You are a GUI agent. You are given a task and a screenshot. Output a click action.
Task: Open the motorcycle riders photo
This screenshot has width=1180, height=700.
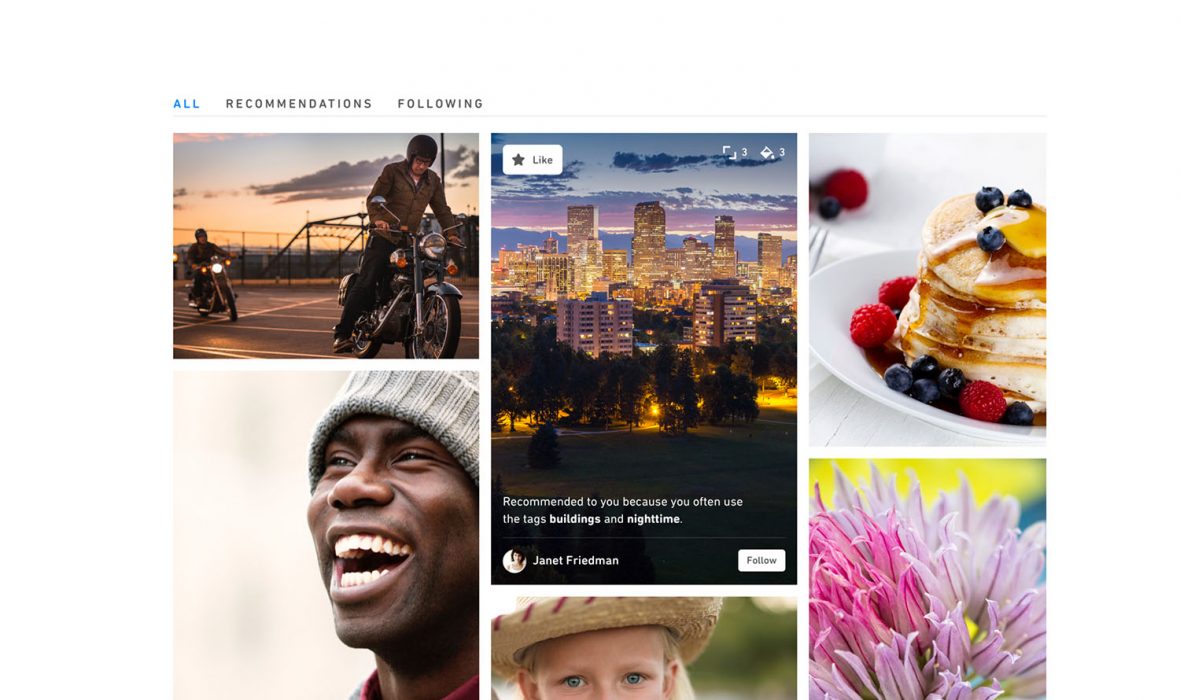pos(326,245)
